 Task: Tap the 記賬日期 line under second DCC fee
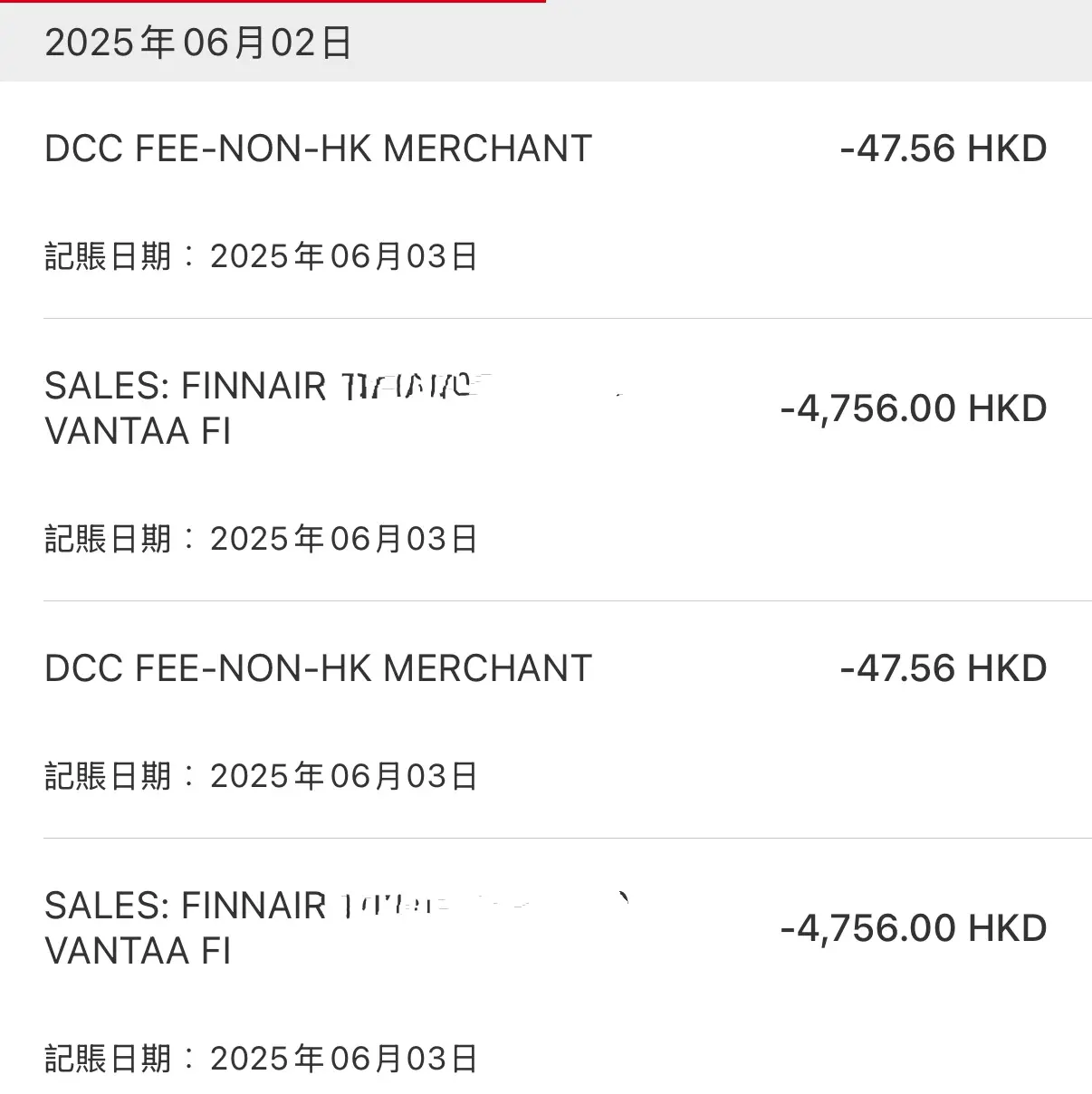[x=261, y=776]
